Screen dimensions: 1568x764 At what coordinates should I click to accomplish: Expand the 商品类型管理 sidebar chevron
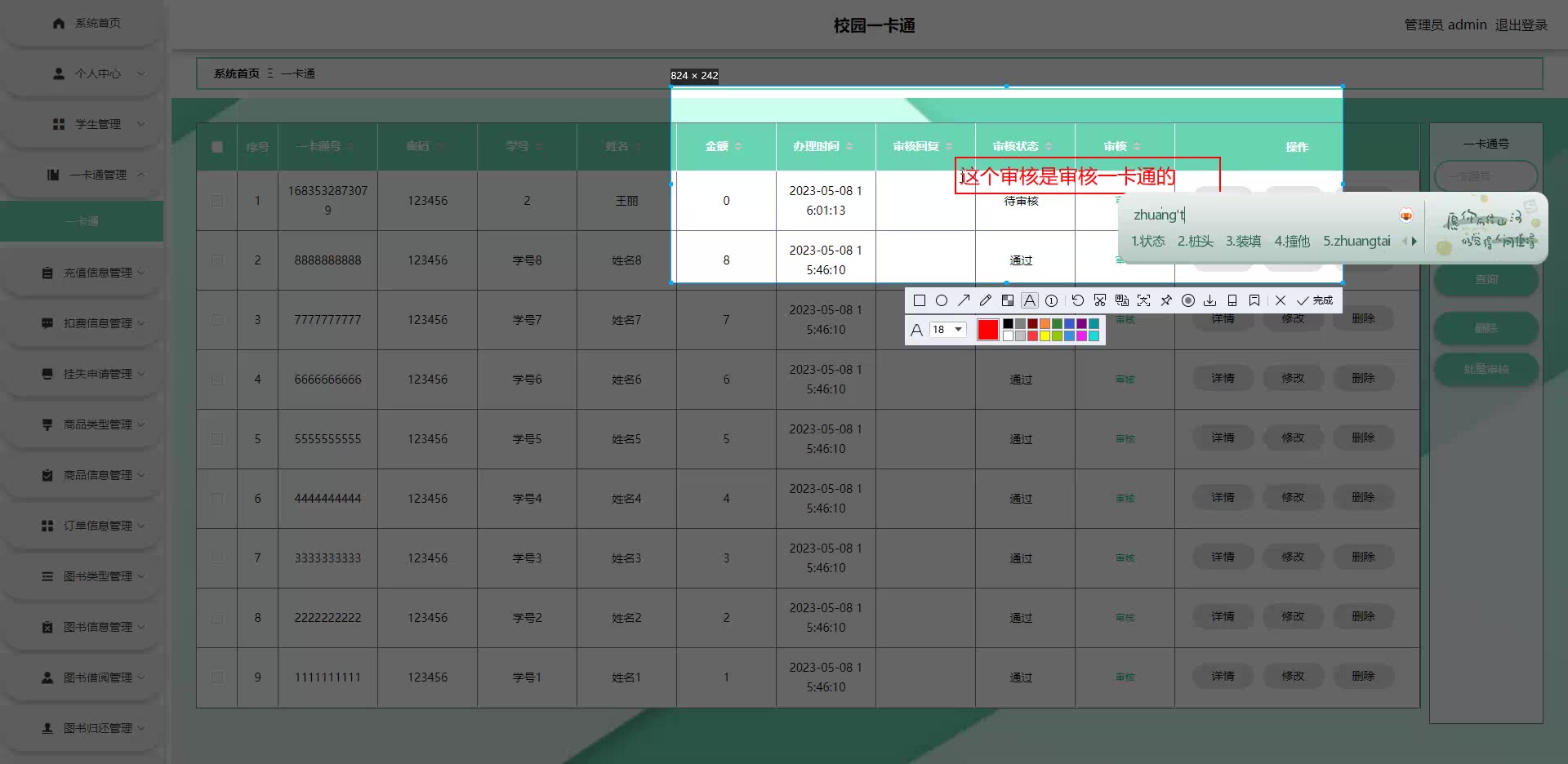point(141,424)
